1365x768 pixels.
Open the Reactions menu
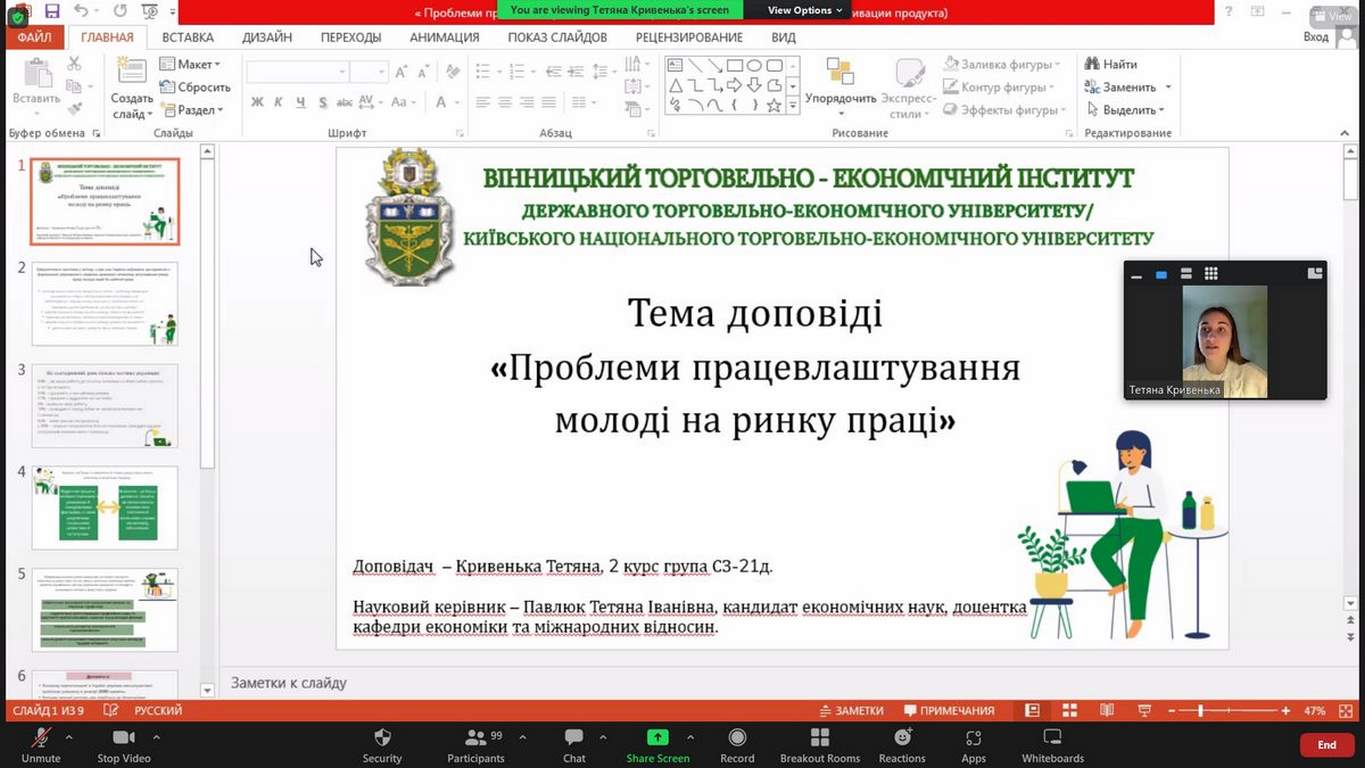(902, 738)
